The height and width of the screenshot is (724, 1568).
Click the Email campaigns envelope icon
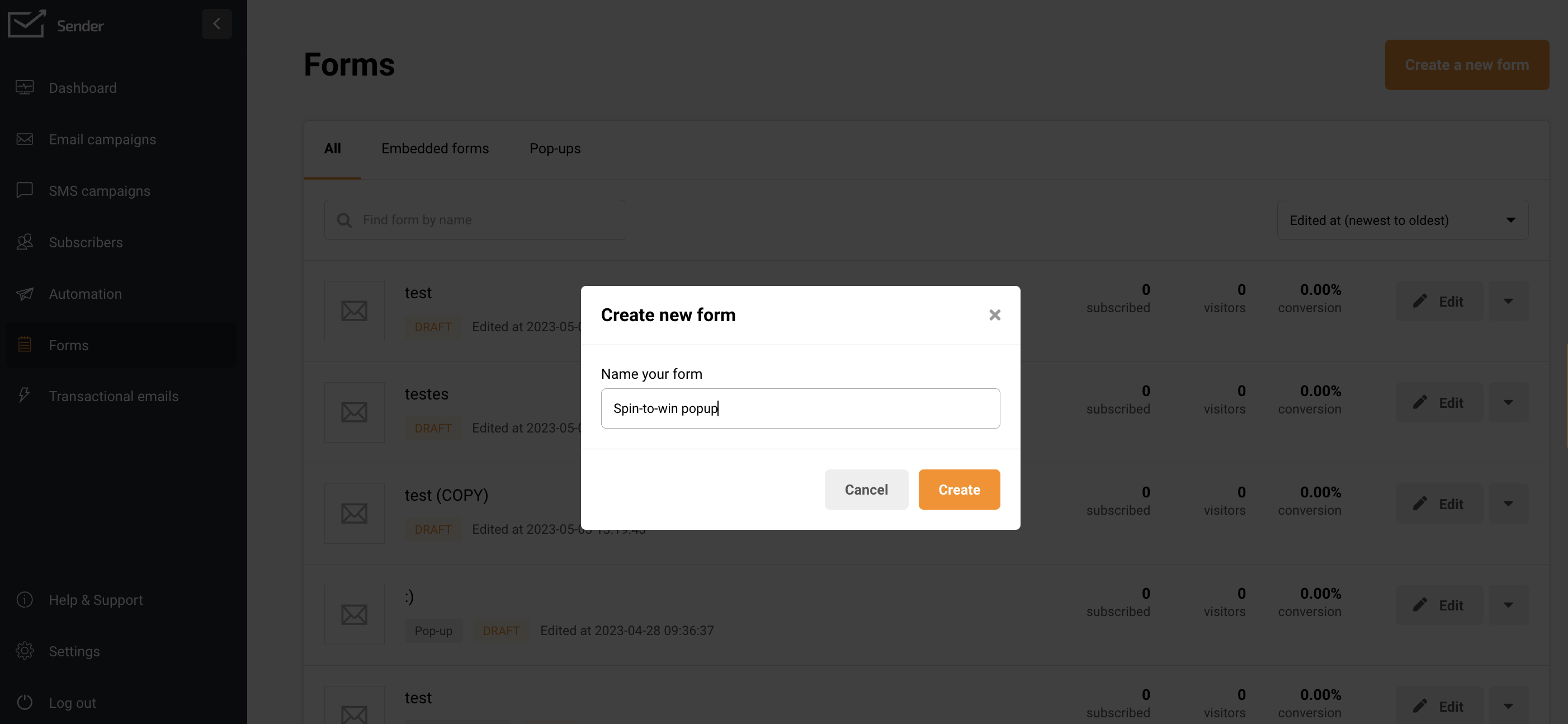tap(25, 139)
